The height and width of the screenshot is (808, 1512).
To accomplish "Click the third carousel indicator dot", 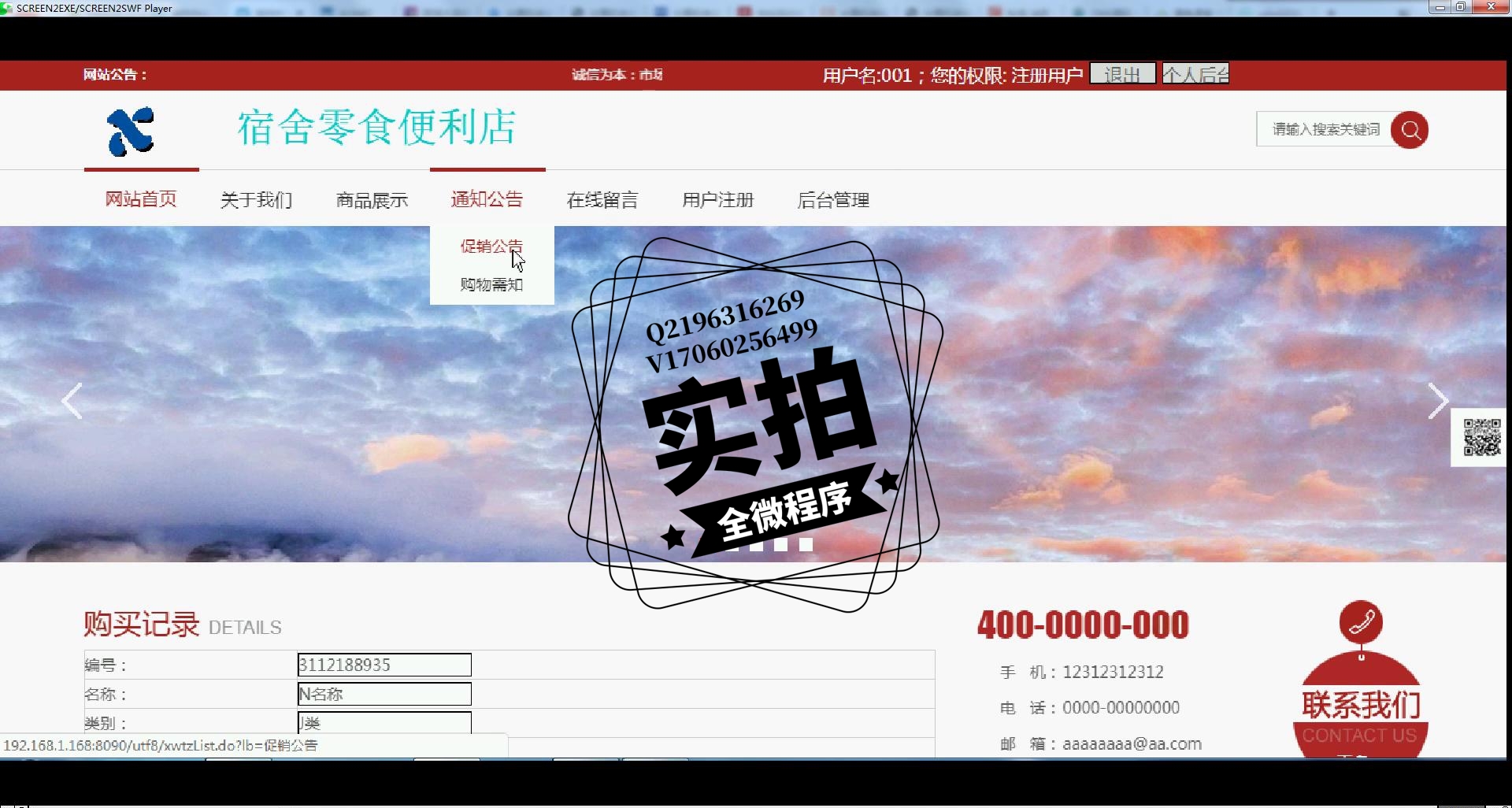I will pos(780,544).
